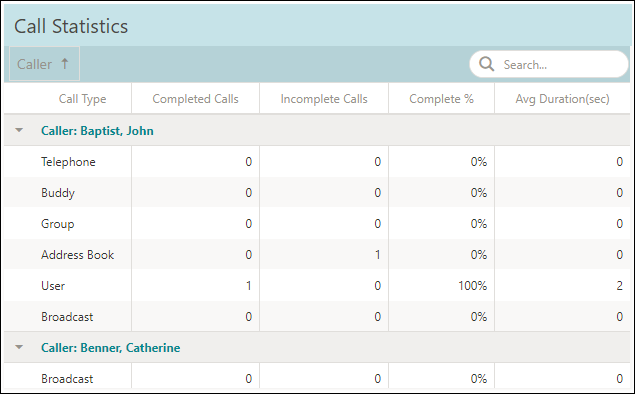Viewport: 635px width, 394px height.
Task: Select the Group call type row
Action: click(x=317, y=224)
